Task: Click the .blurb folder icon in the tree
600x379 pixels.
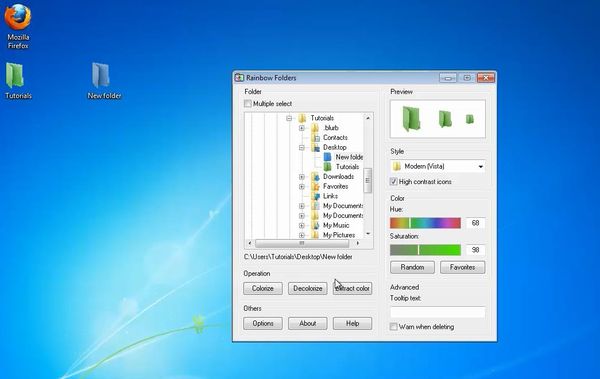Action: point(315,127)
